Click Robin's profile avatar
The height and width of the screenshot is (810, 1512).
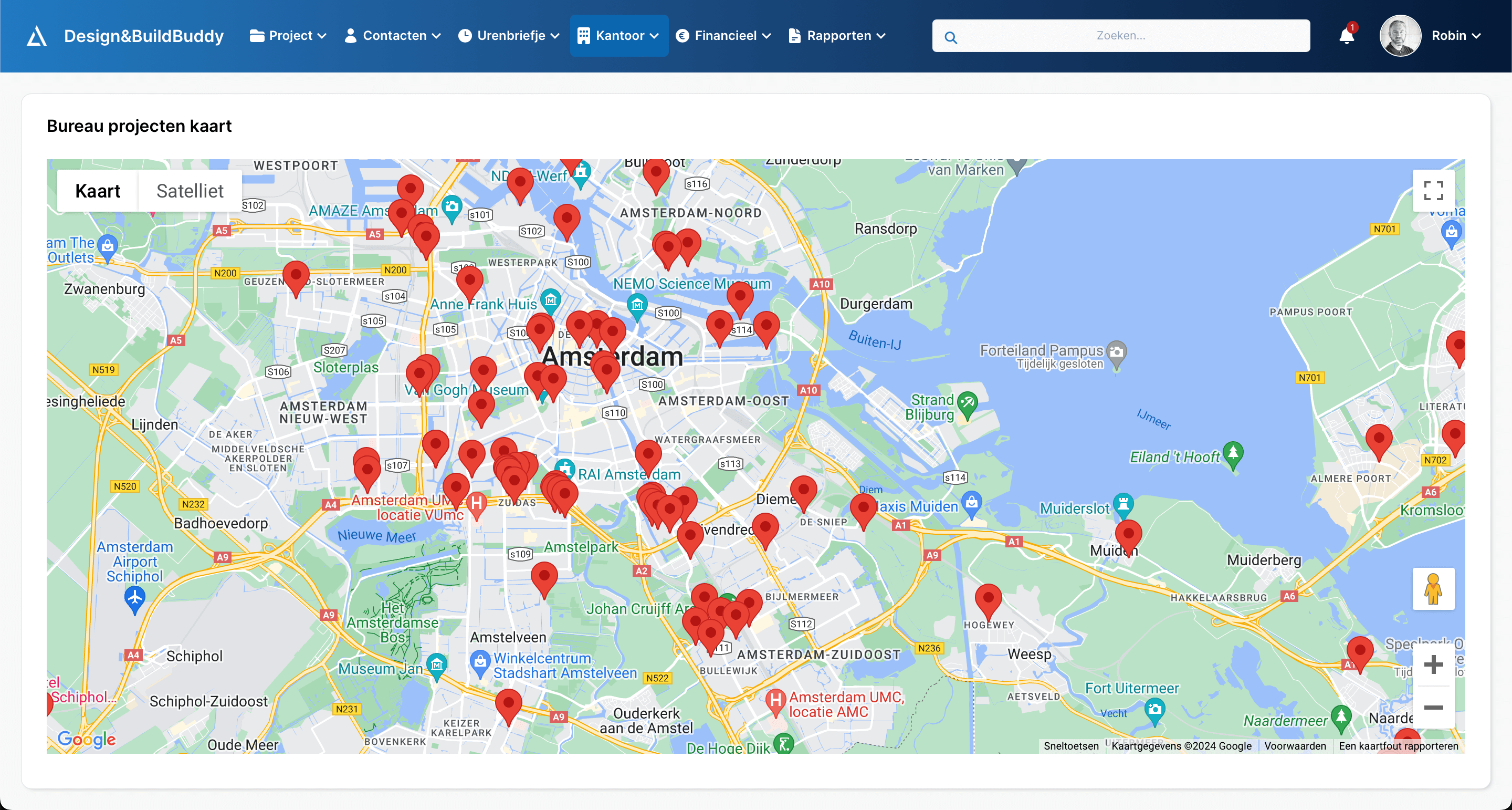click(1401, 36)
